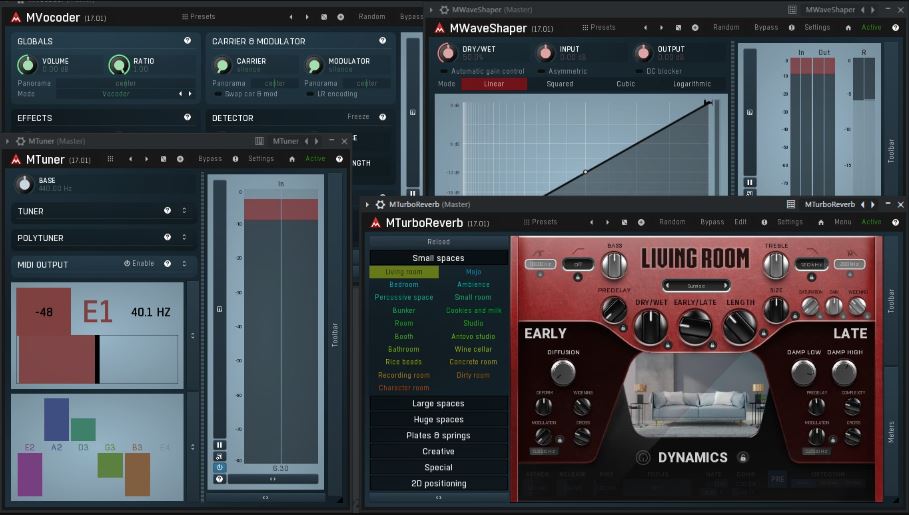Screen dimensions: 909x515
Task: Select the Logarithmic mode tab
Action: click(692, 84)
